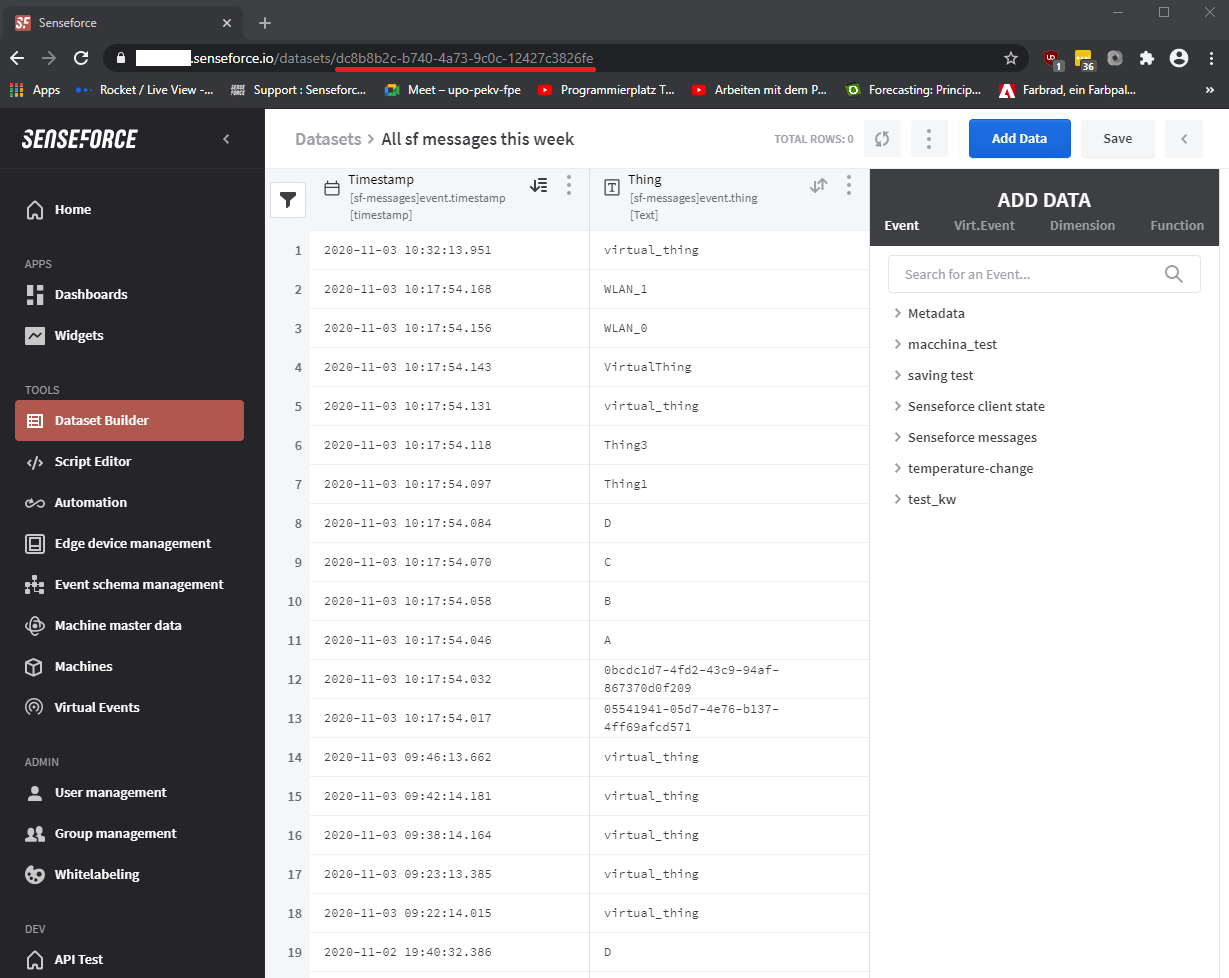Screen dimensions: 1229x978
Task: Show more bookmarks with the chevron
Action: tap(1210, 90)
